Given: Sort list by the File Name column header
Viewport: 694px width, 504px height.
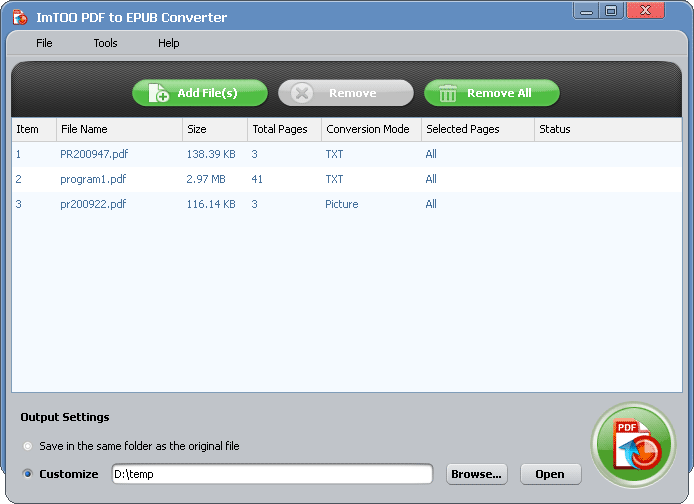Looking at the screenshot, I should [x=84, y=129].
